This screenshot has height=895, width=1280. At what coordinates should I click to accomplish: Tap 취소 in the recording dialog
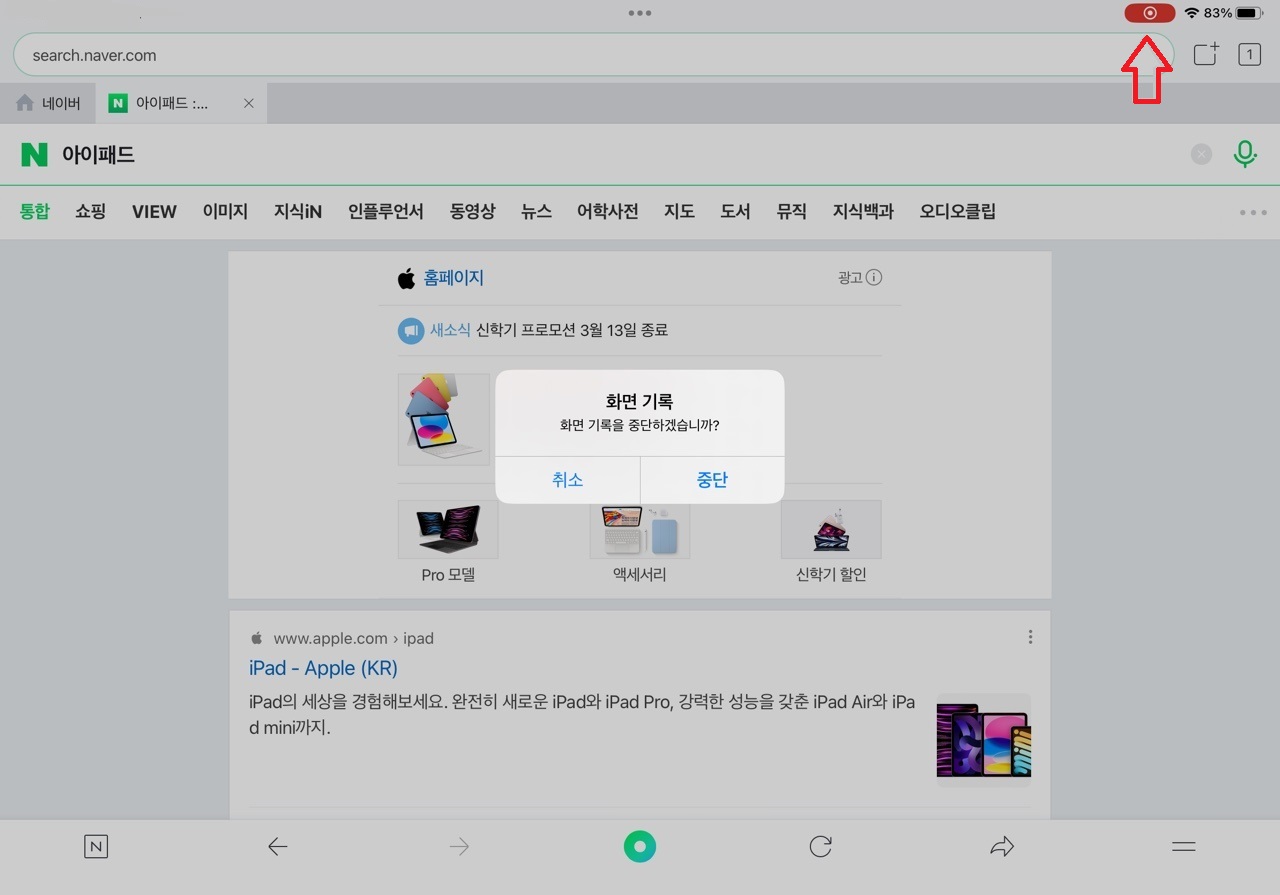point(567,480)
